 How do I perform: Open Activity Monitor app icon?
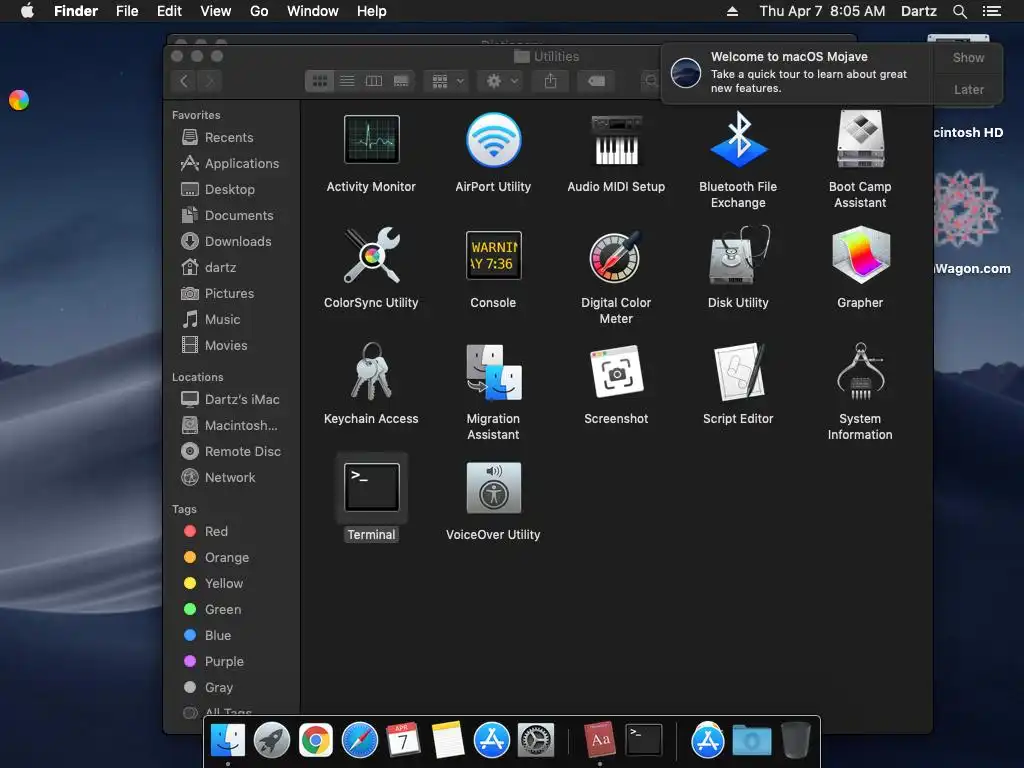click(x=372, y=139)
